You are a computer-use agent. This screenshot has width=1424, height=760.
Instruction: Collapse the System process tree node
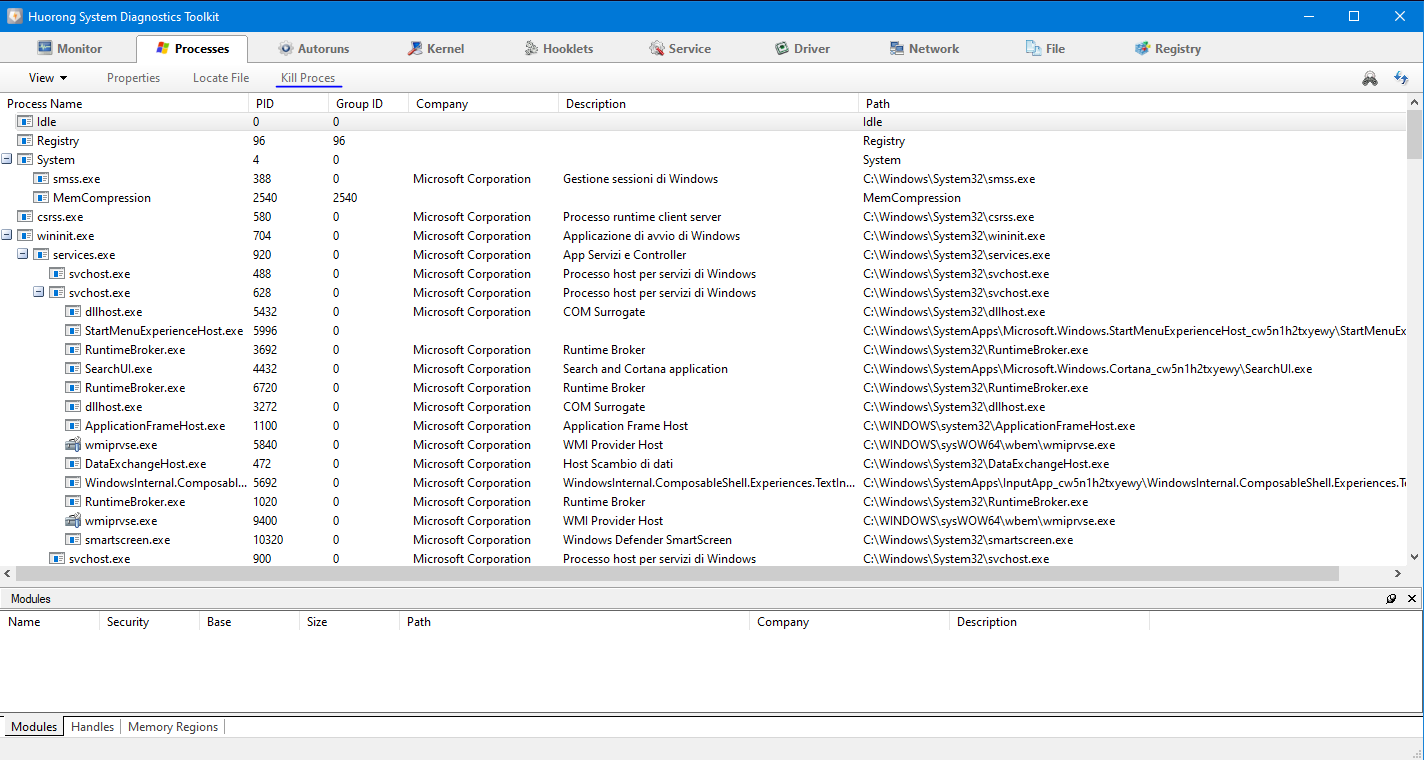[x=7, y=160]
